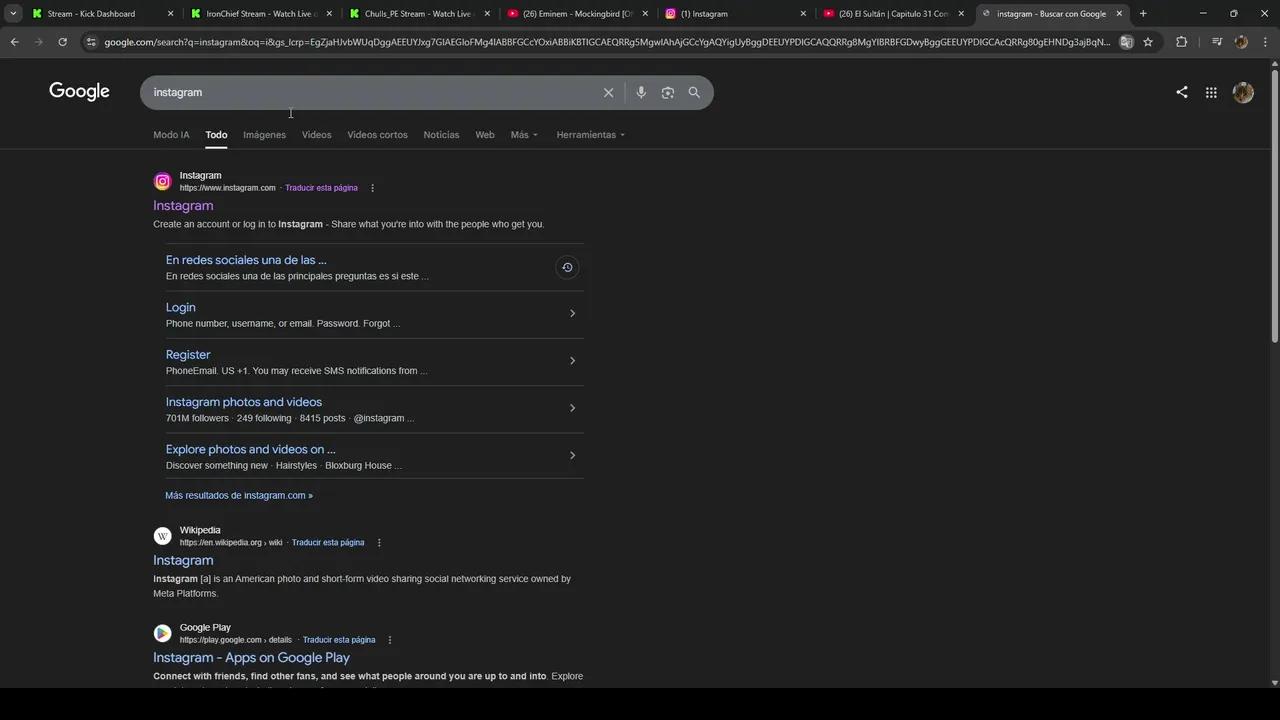The image size is (1280, 720).
Task: Switch to the Videos tab
Action: [x=316, y=135]
